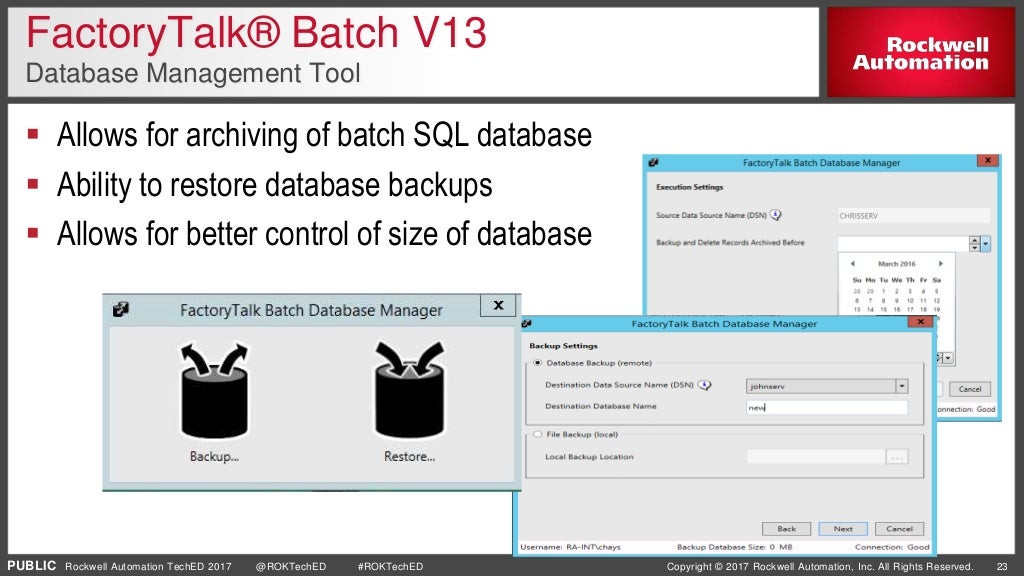The image size is (1024, 576).
Task: Click info icon beside Source Data Source Name
Action: 775,215
